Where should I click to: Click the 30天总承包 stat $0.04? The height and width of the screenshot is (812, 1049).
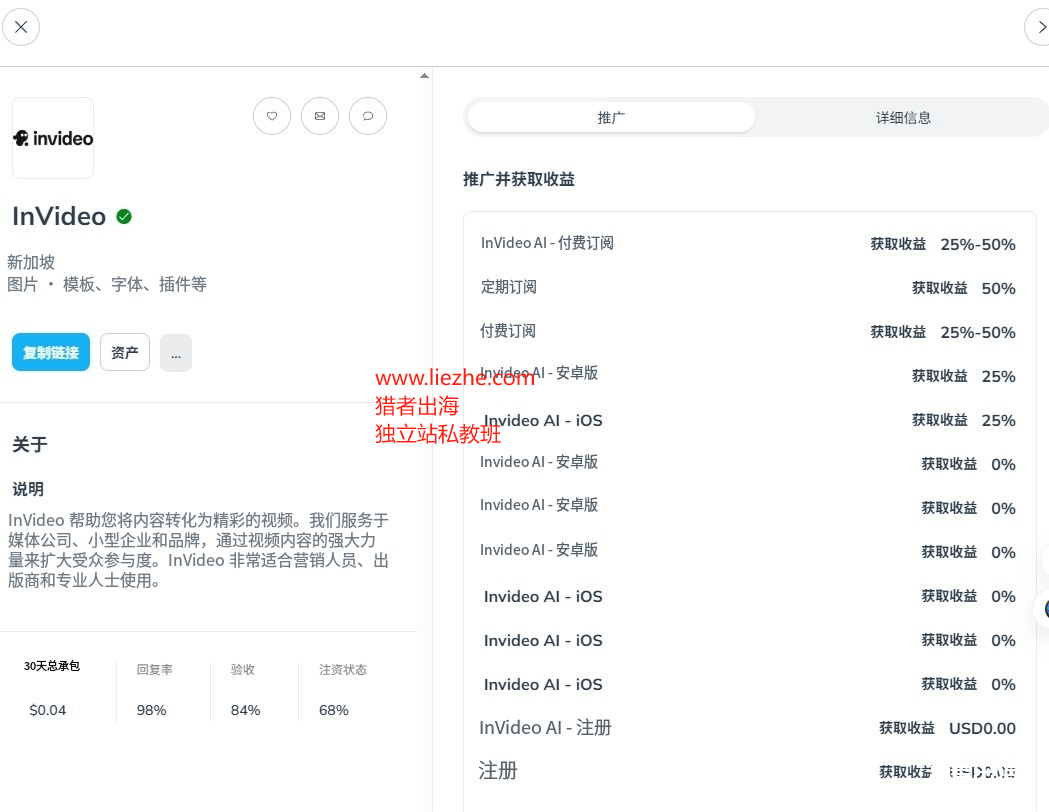coord(52,689)
